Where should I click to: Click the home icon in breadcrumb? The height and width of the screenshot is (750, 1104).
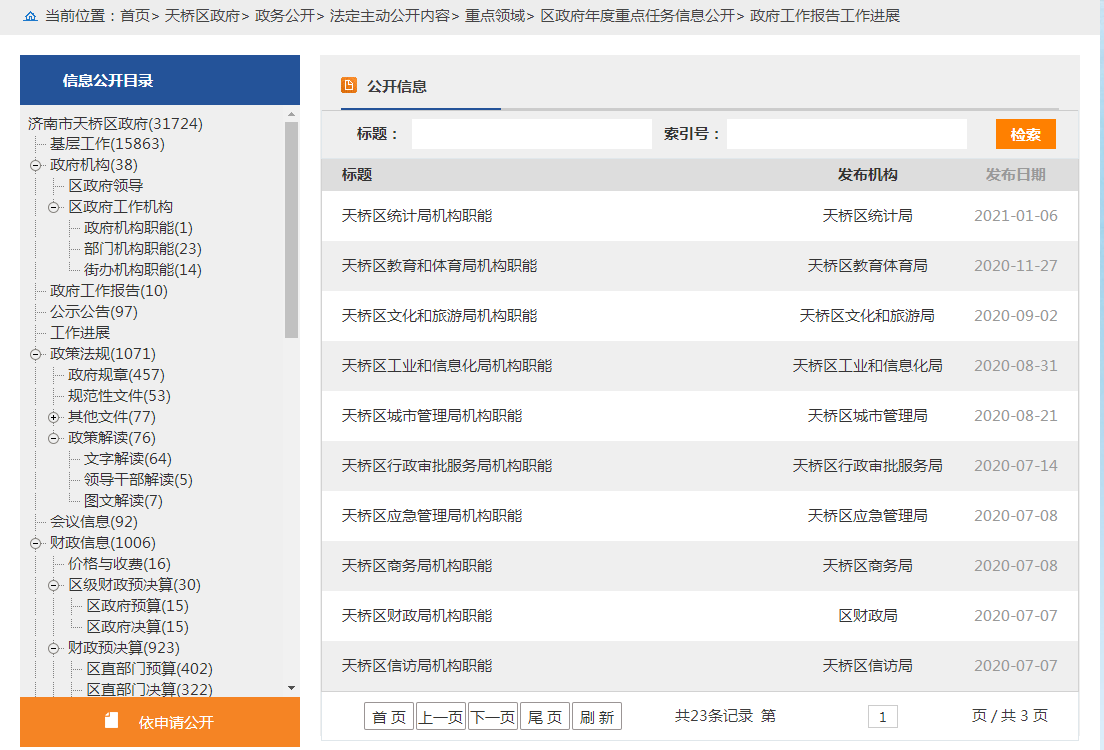tap(30, 16)
